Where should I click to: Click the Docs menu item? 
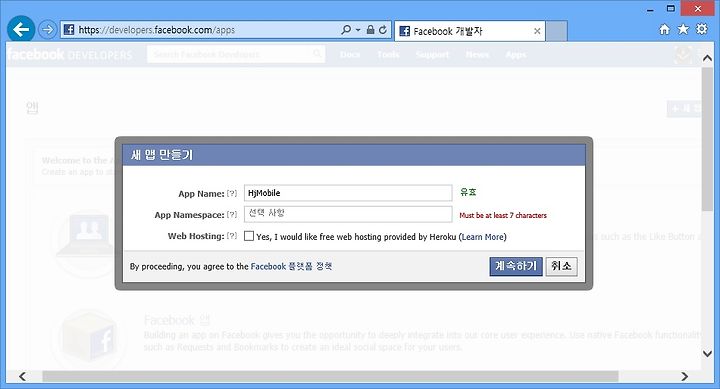pyautogui.click(x=350, y=55)
